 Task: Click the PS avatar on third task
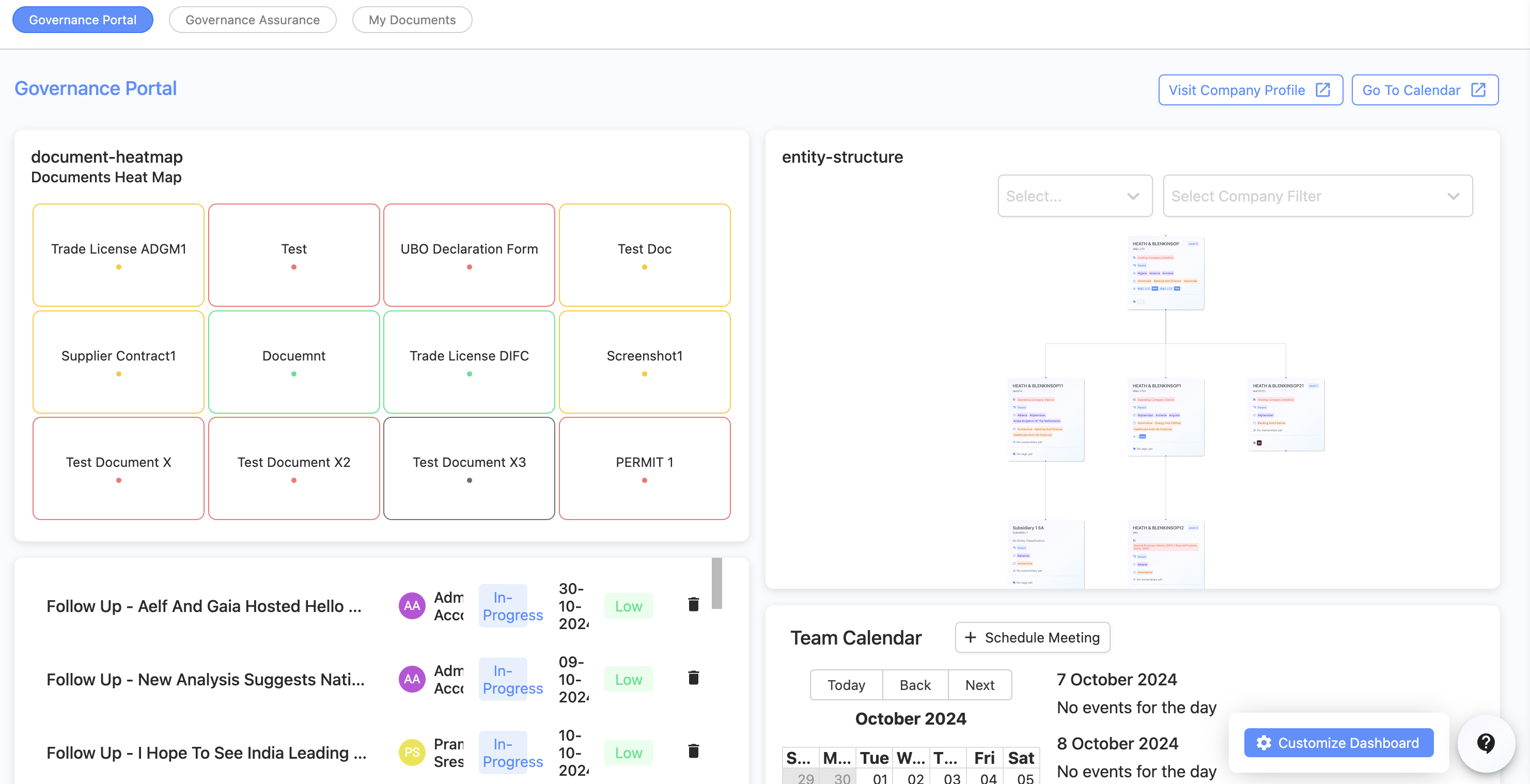tap(412, 752)
